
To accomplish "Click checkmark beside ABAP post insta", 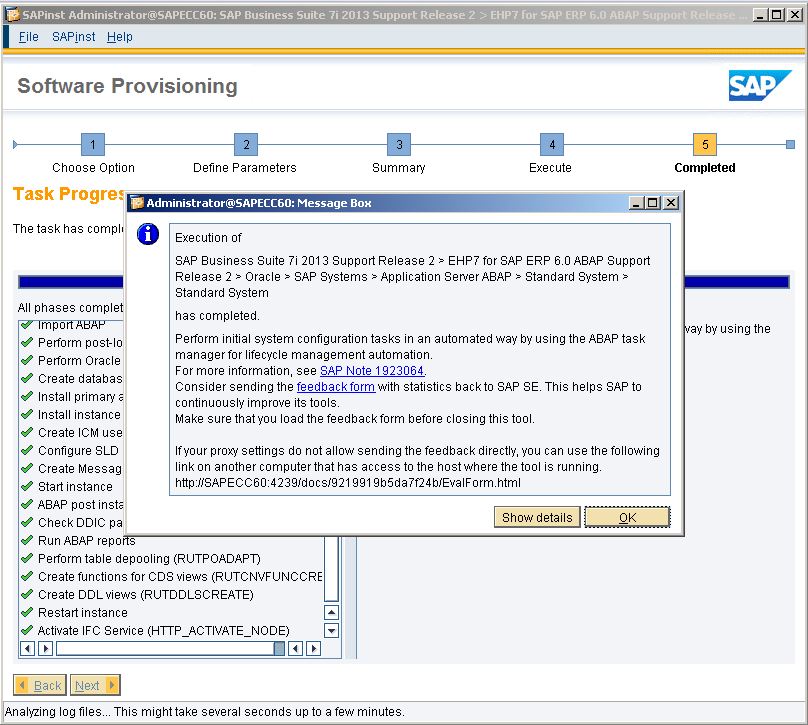I will pos(27,504).
